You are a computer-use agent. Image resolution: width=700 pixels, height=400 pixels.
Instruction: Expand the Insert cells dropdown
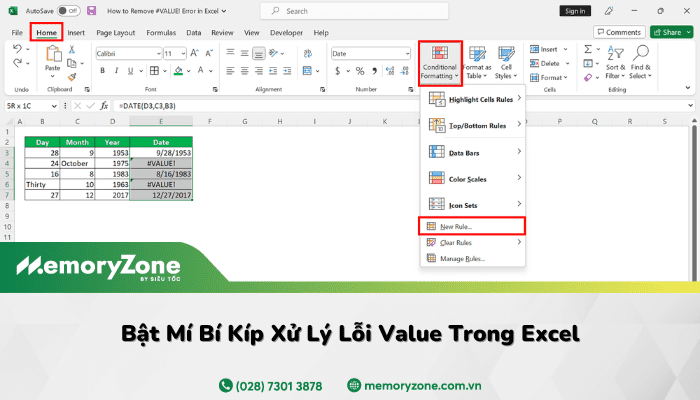(565, 49)
